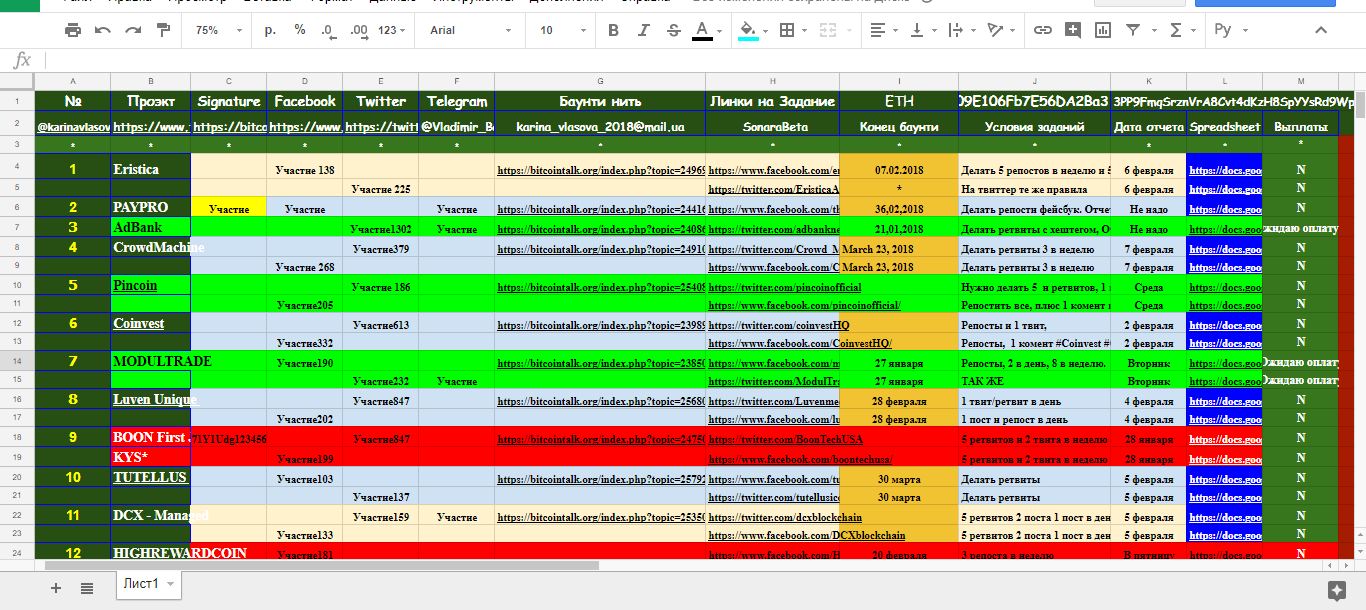Open the all sheets list
The image size is (1366, 610).
(87, 587)
